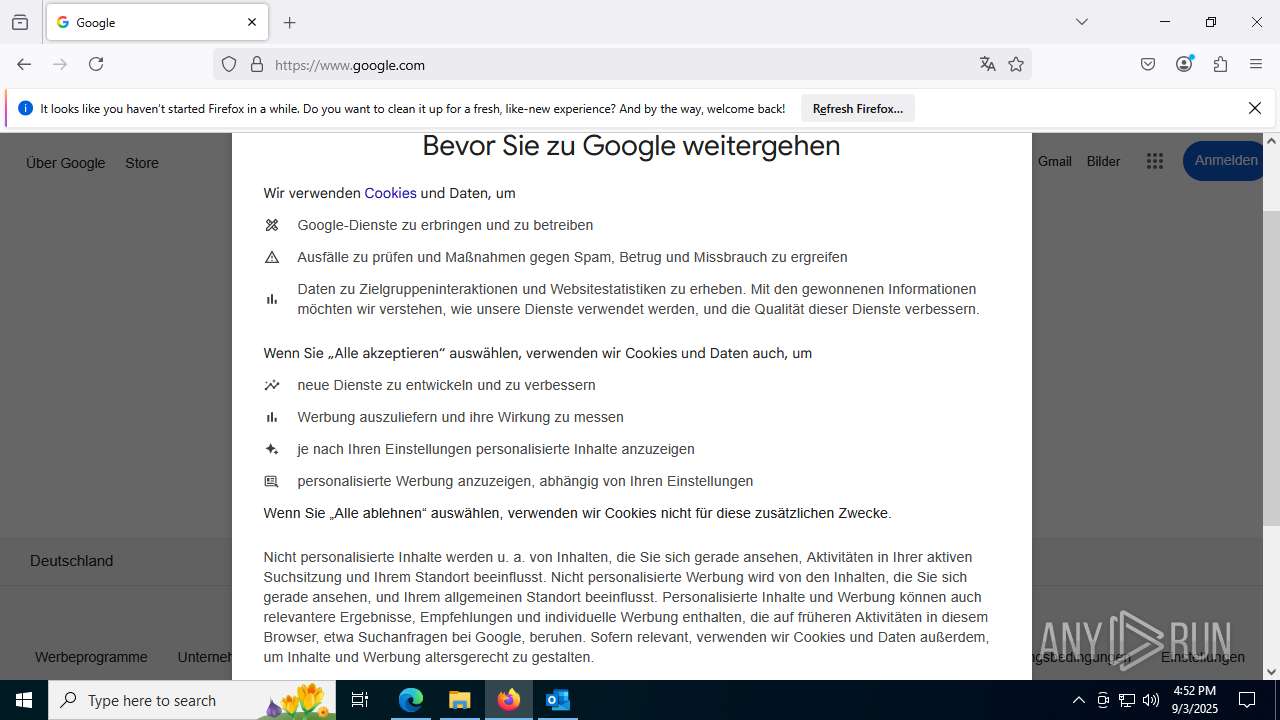Viewport: 1280px width, 720px height.
Task: Click the Deutschland footer text
Action: tap(71, 561)
